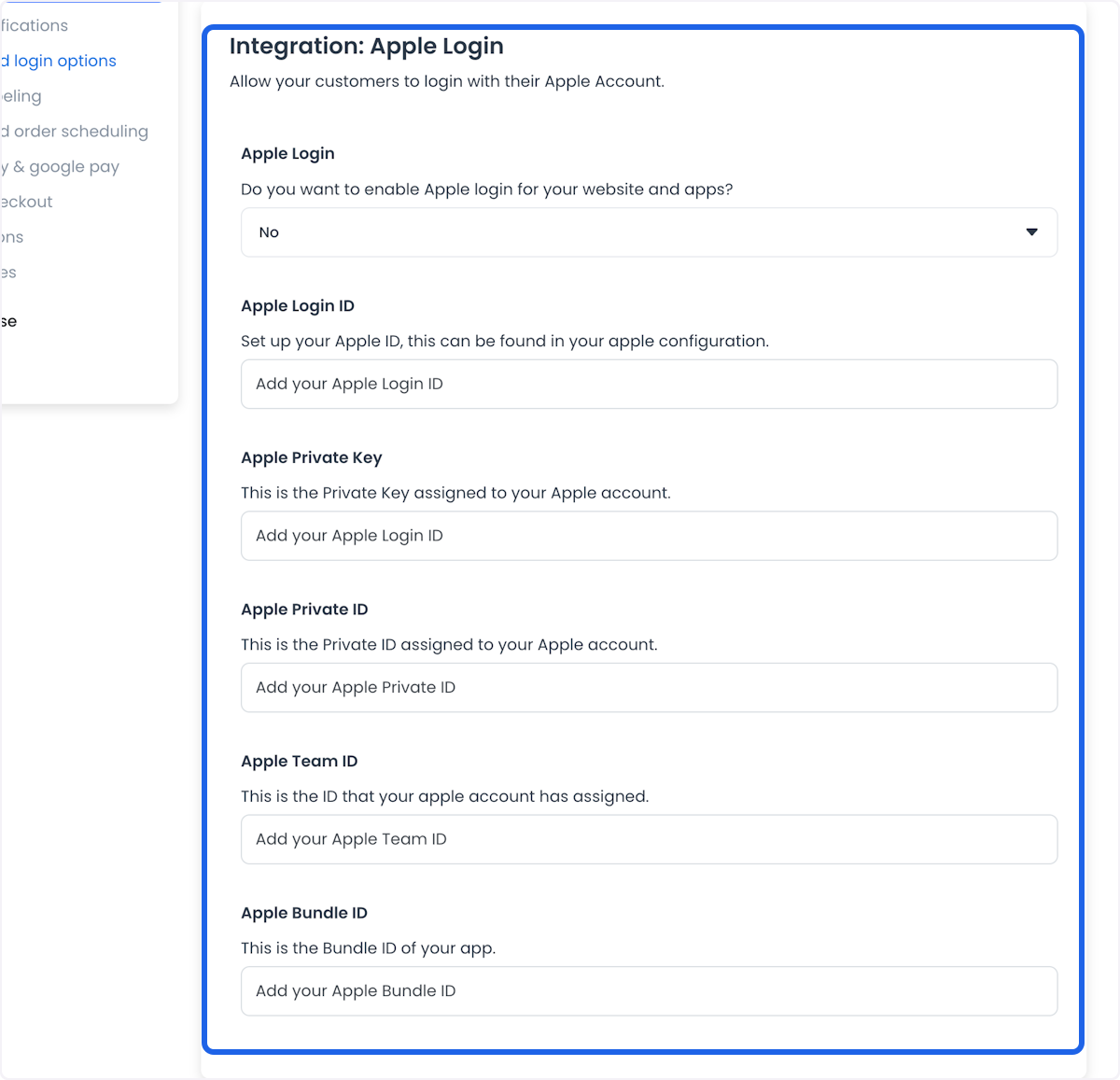This screenshot has height=1080, width=1120.
Task: Click the 'Apple Private ID' label
Action: [x=304, y=610]
